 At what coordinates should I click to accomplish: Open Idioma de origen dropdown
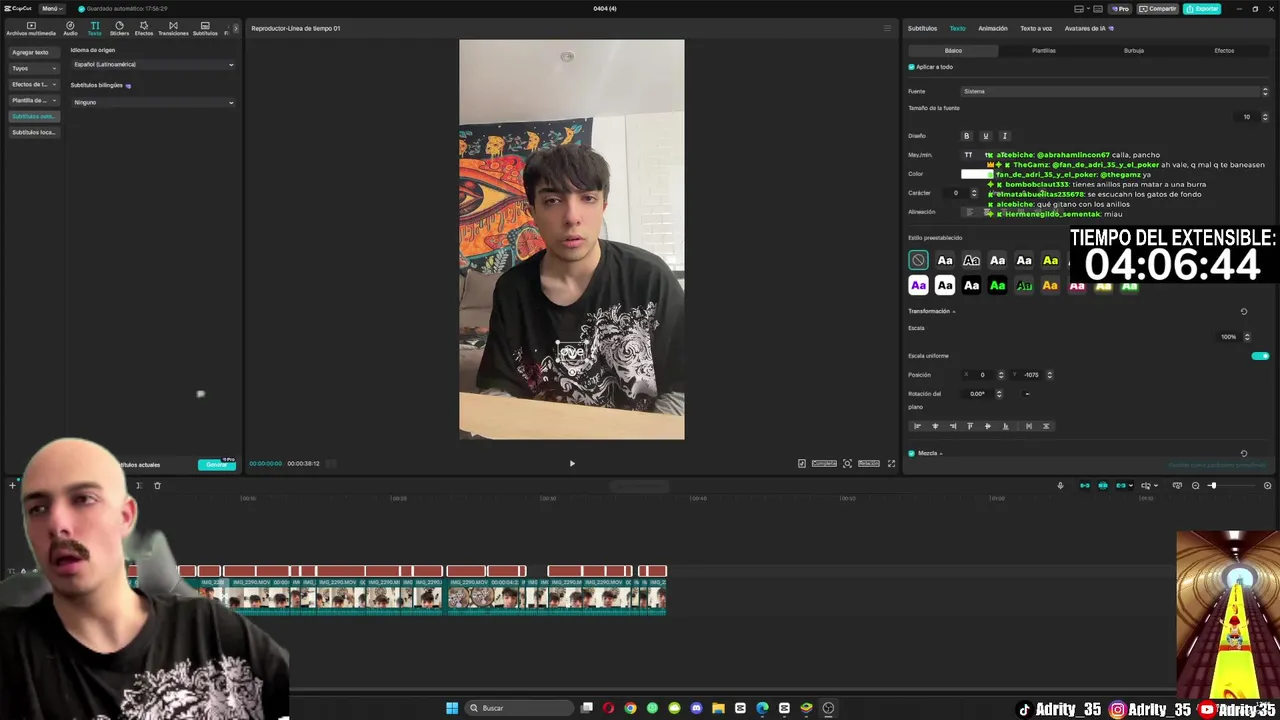(x=153, y=65)
